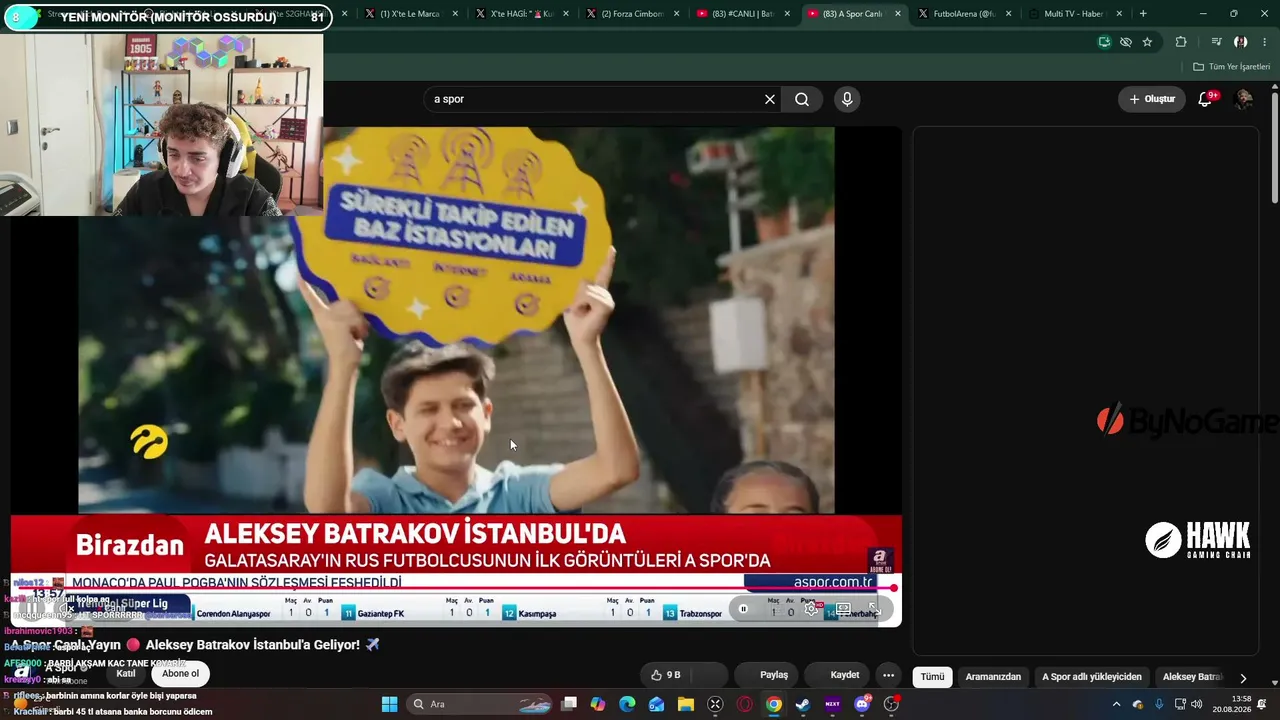Image resolution: width=1280 pixels, height=720 pixels.
Task: Start voice search with the microphone icon
Action: pos(847,99)
